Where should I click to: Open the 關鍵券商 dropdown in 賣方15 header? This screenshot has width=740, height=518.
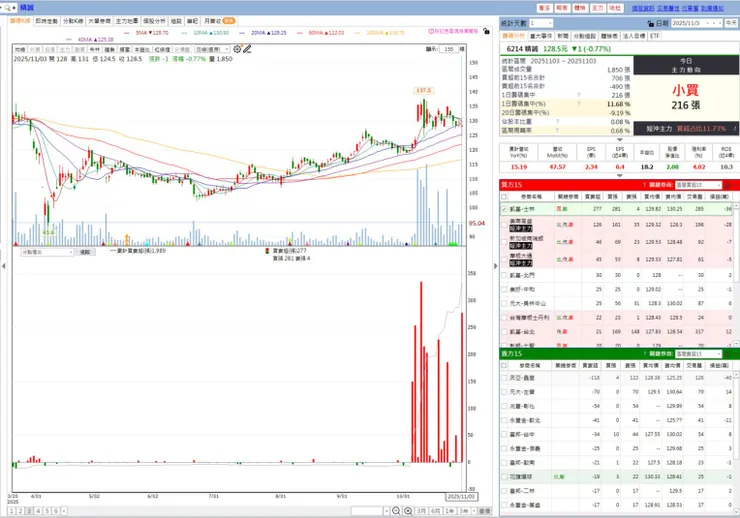pyautogui.click(x=698, y=354)
